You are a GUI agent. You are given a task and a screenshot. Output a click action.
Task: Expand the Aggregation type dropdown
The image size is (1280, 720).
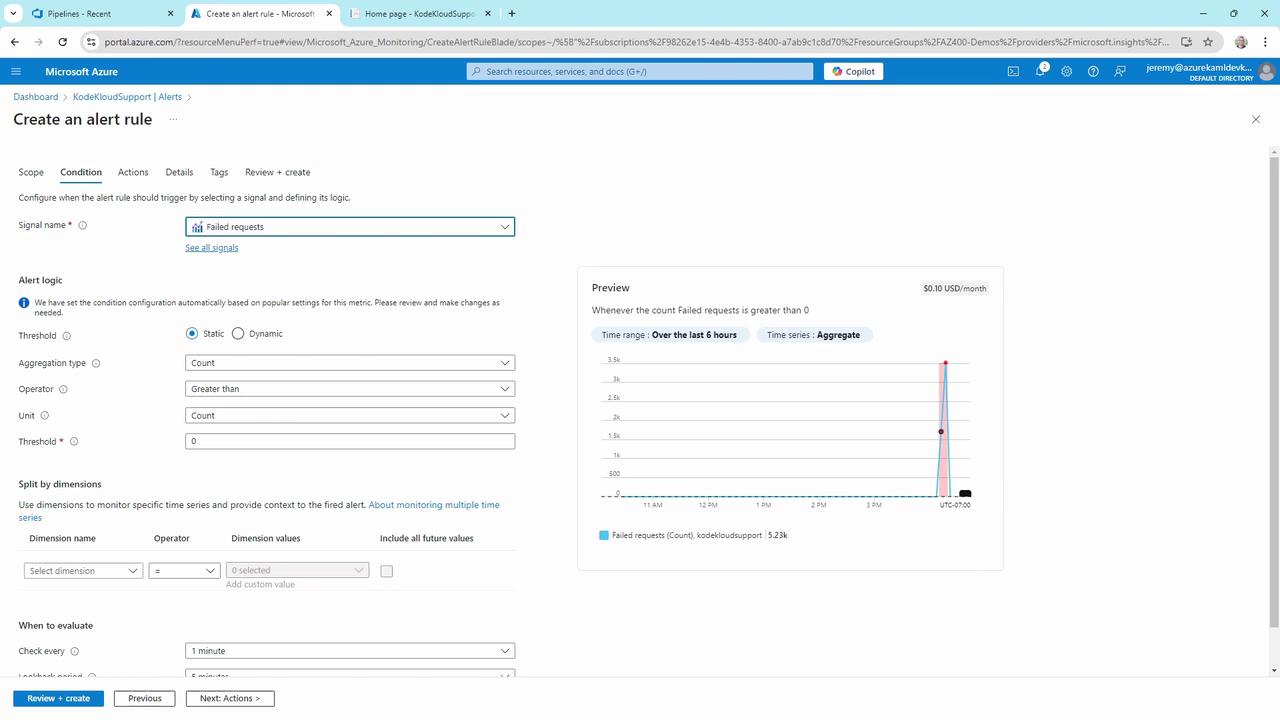click(350, 363)
